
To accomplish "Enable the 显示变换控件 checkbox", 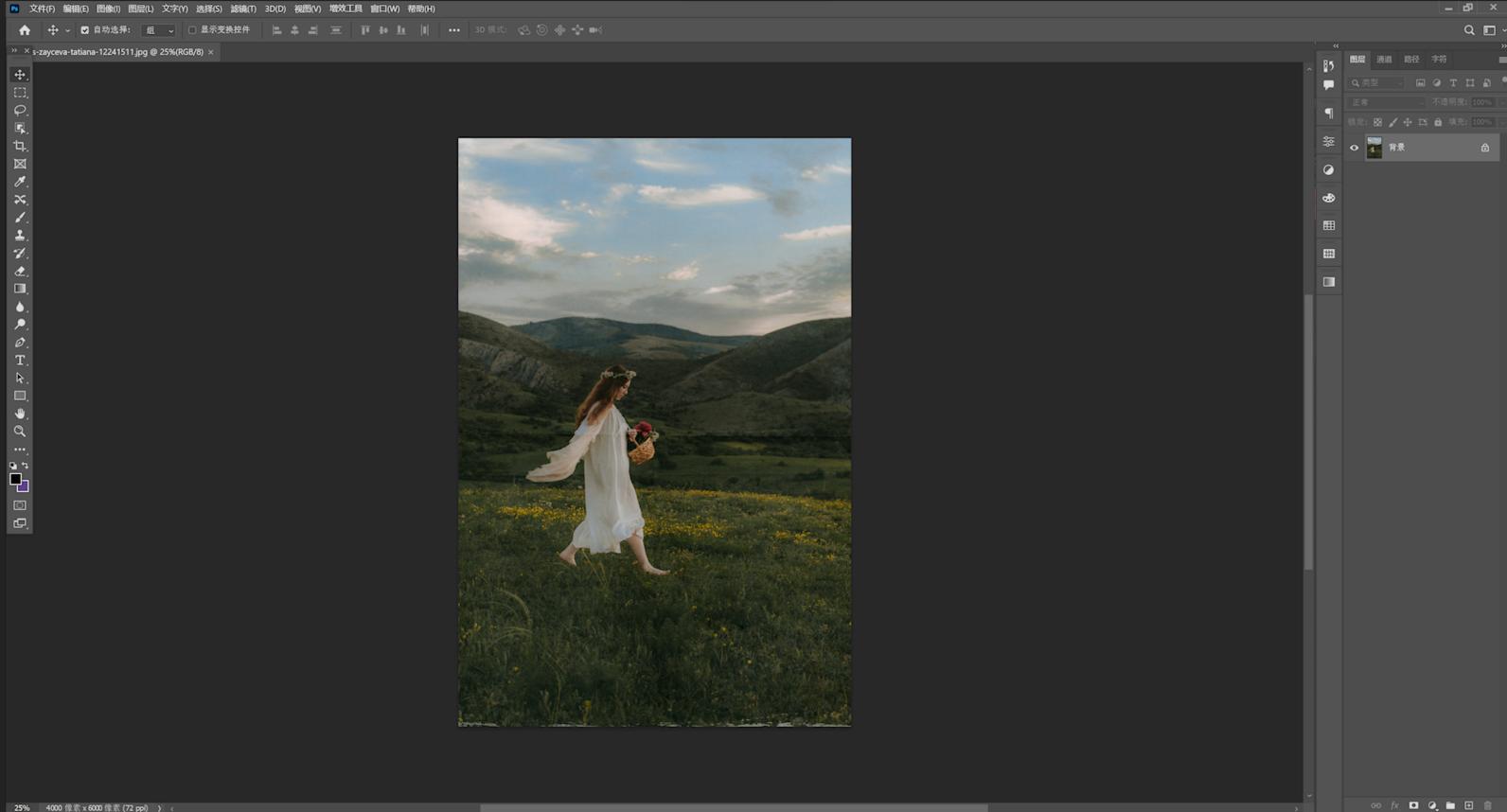I will (192, 30).
